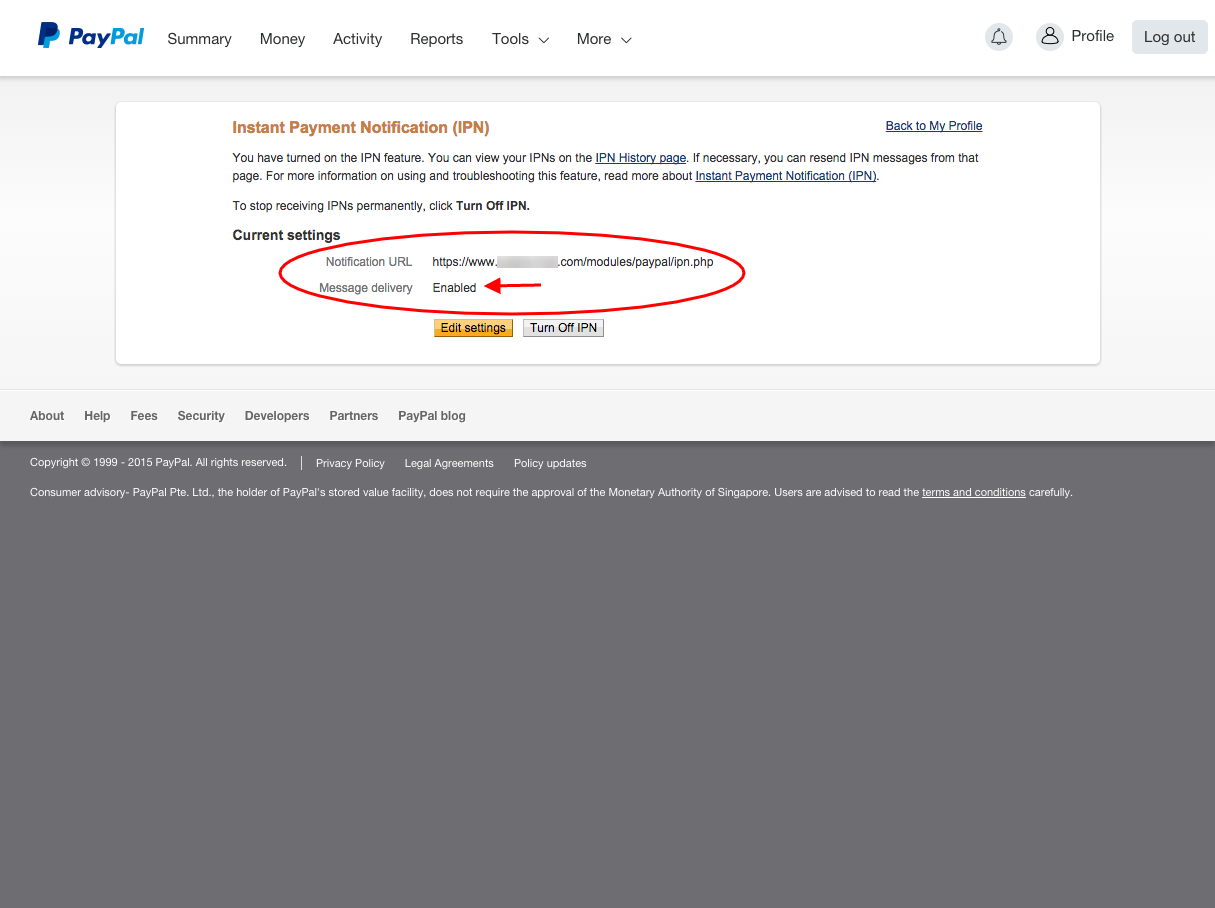Click the PayPal logo
The image size is (1215, 908).
pos(91,37)
